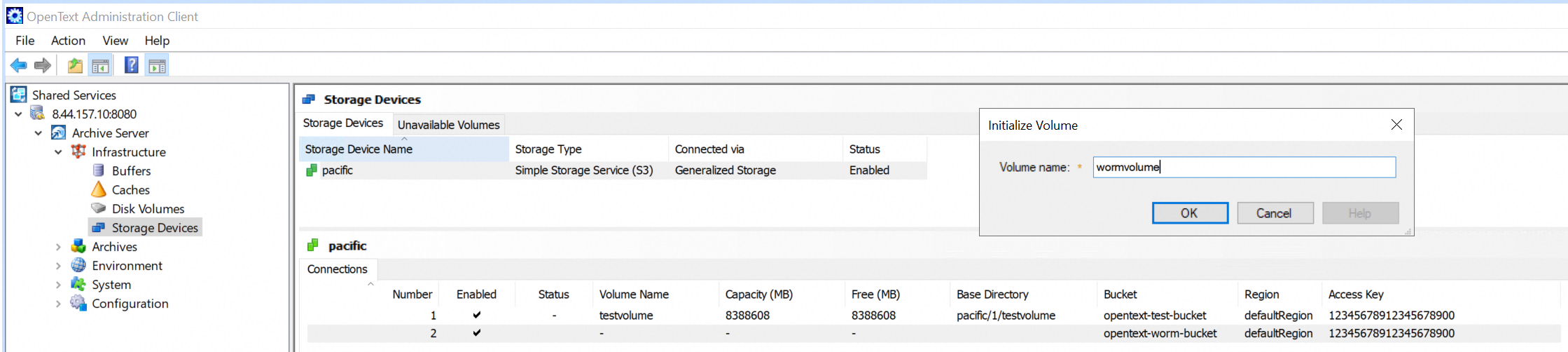Viewport: 1568px width, 352px height.
Task: Click the Disk Volumes icon
Action: (99, 208)
